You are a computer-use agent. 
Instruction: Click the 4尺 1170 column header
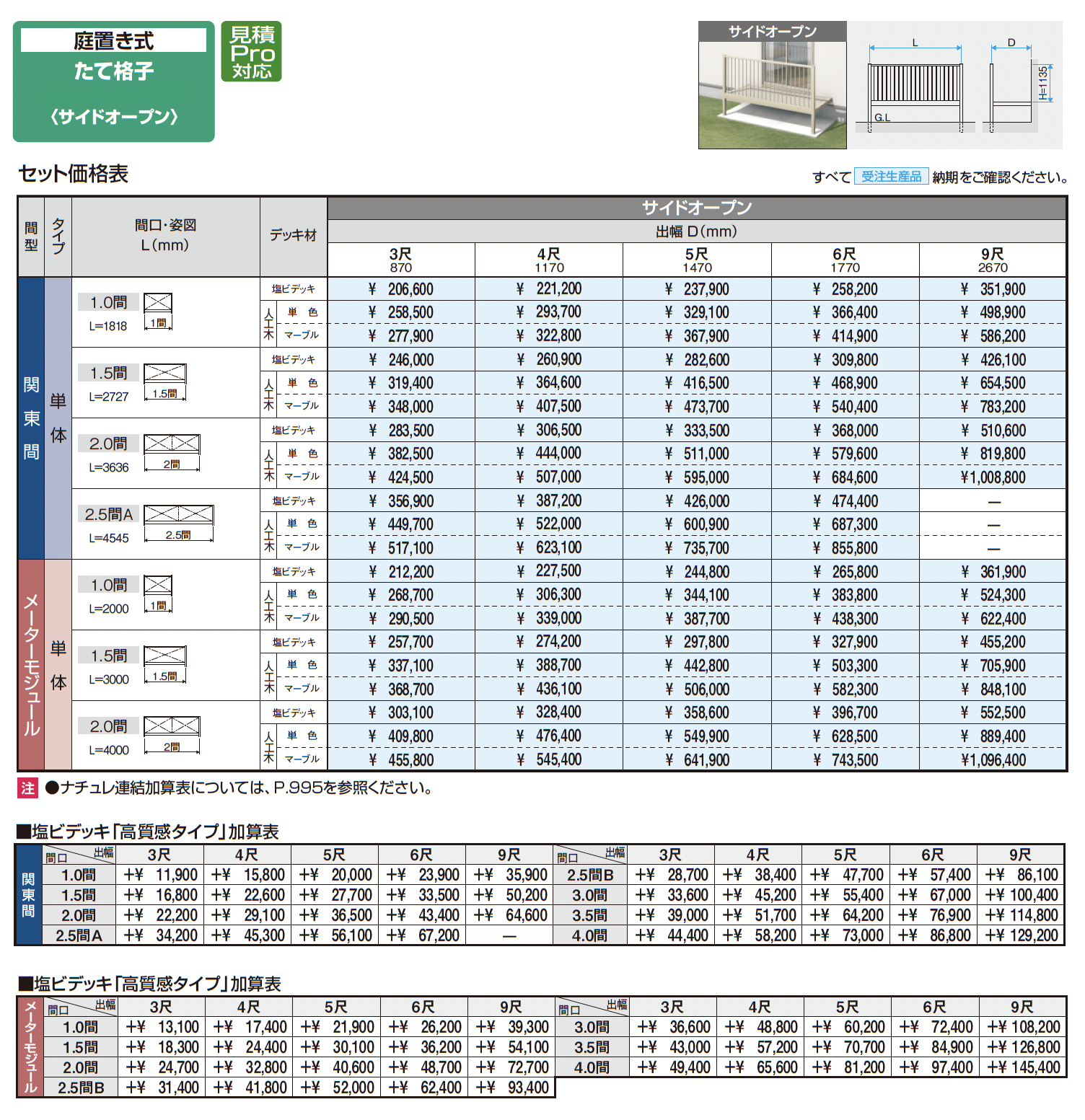549,260
